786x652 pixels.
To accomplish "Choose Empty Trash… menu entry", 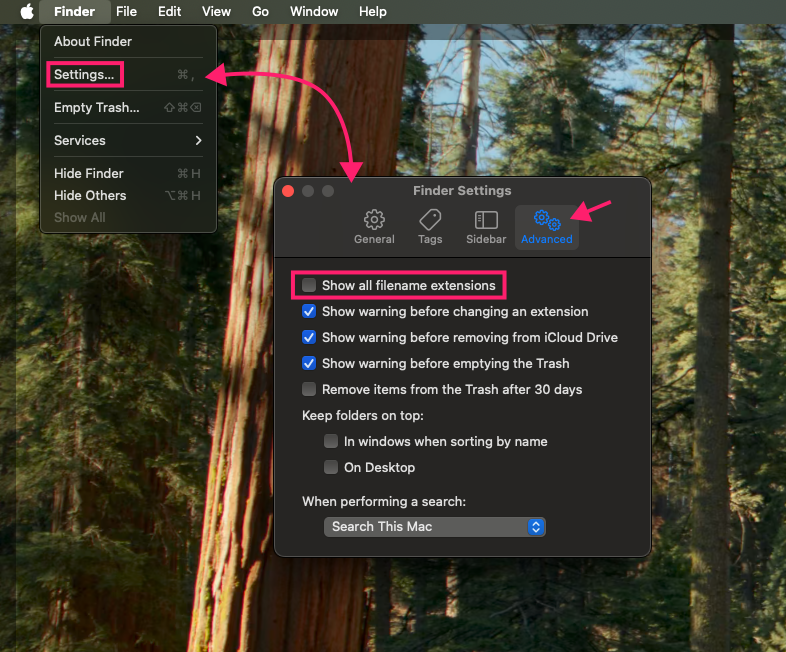I will point(128,108).
